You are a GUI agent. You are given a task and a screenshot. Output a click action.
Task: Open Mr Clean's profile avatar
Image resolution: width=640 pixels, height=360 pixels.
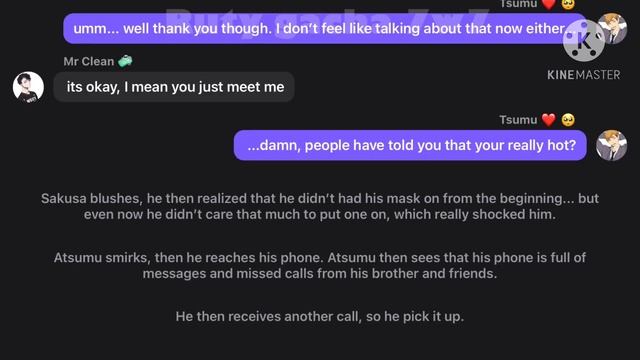[x=28, y=87]
